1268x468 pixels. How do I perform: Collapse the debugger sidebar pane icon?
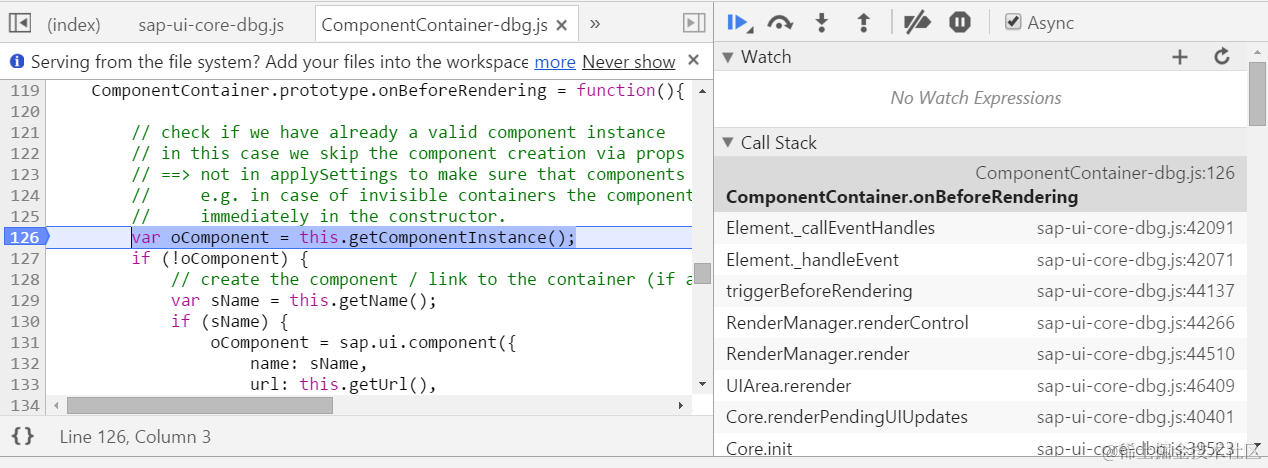[693, 23]
